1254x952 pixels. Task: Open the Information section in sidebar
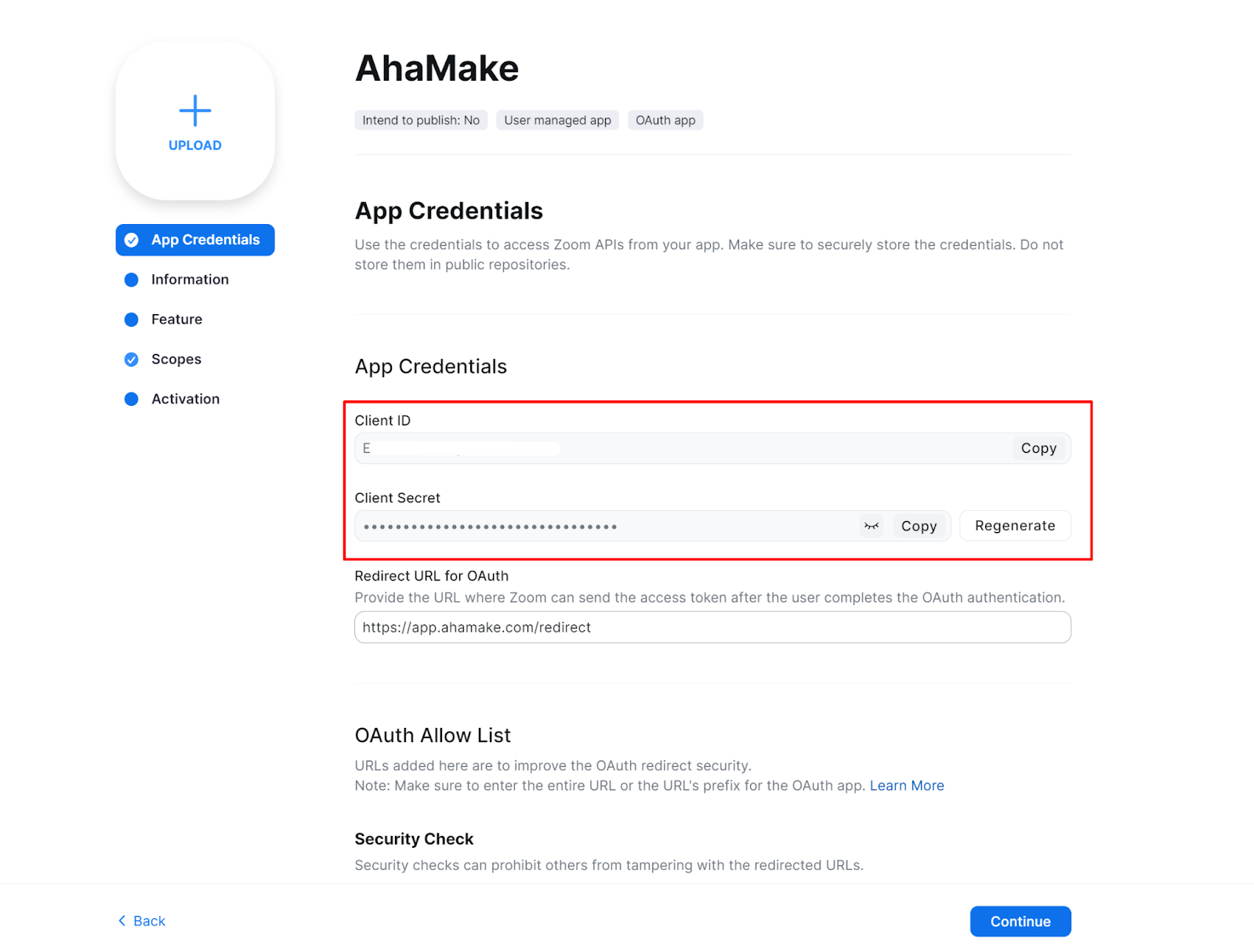pos(190,280)
